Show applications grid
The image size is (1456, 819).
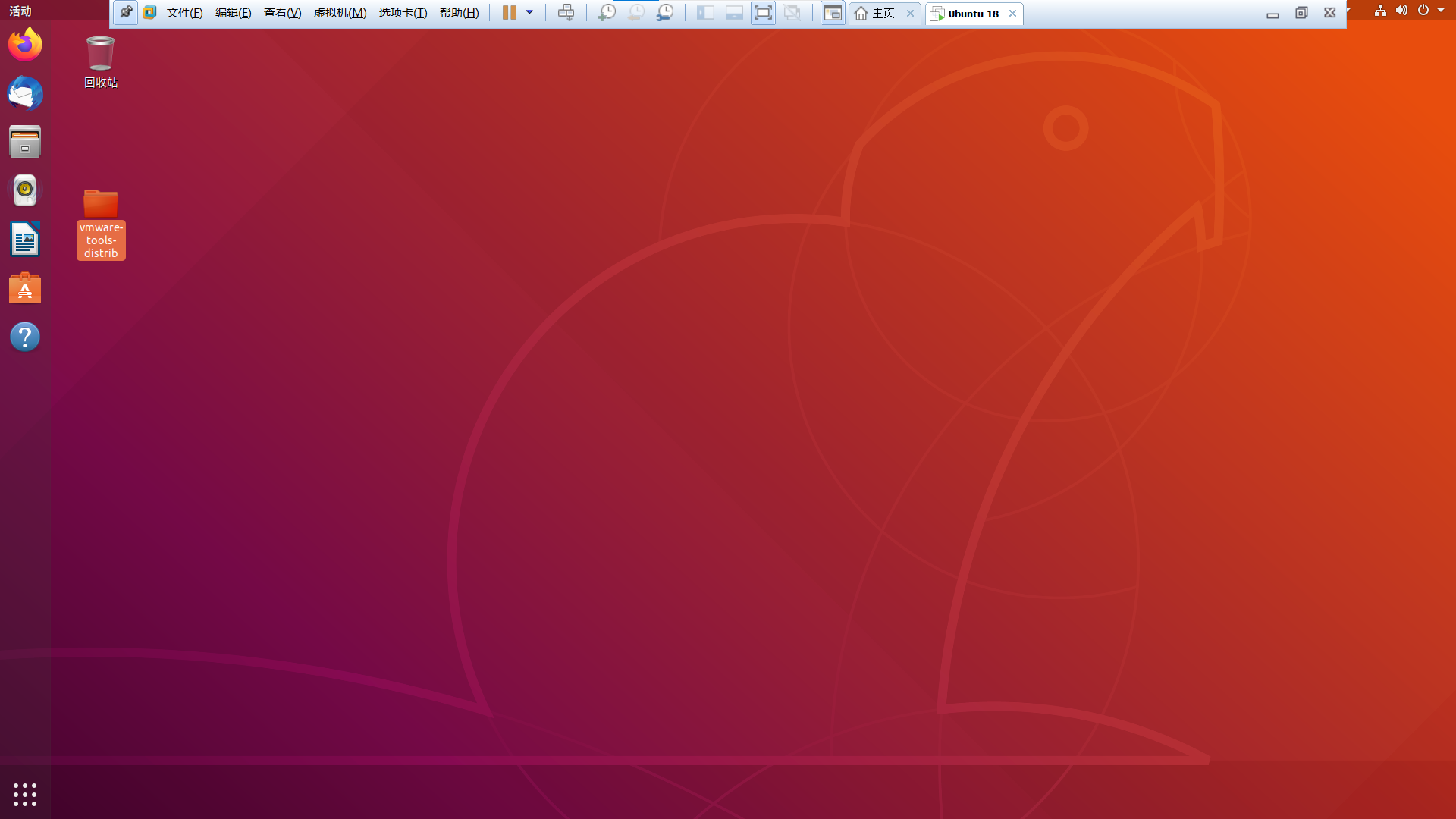point(25,794)
